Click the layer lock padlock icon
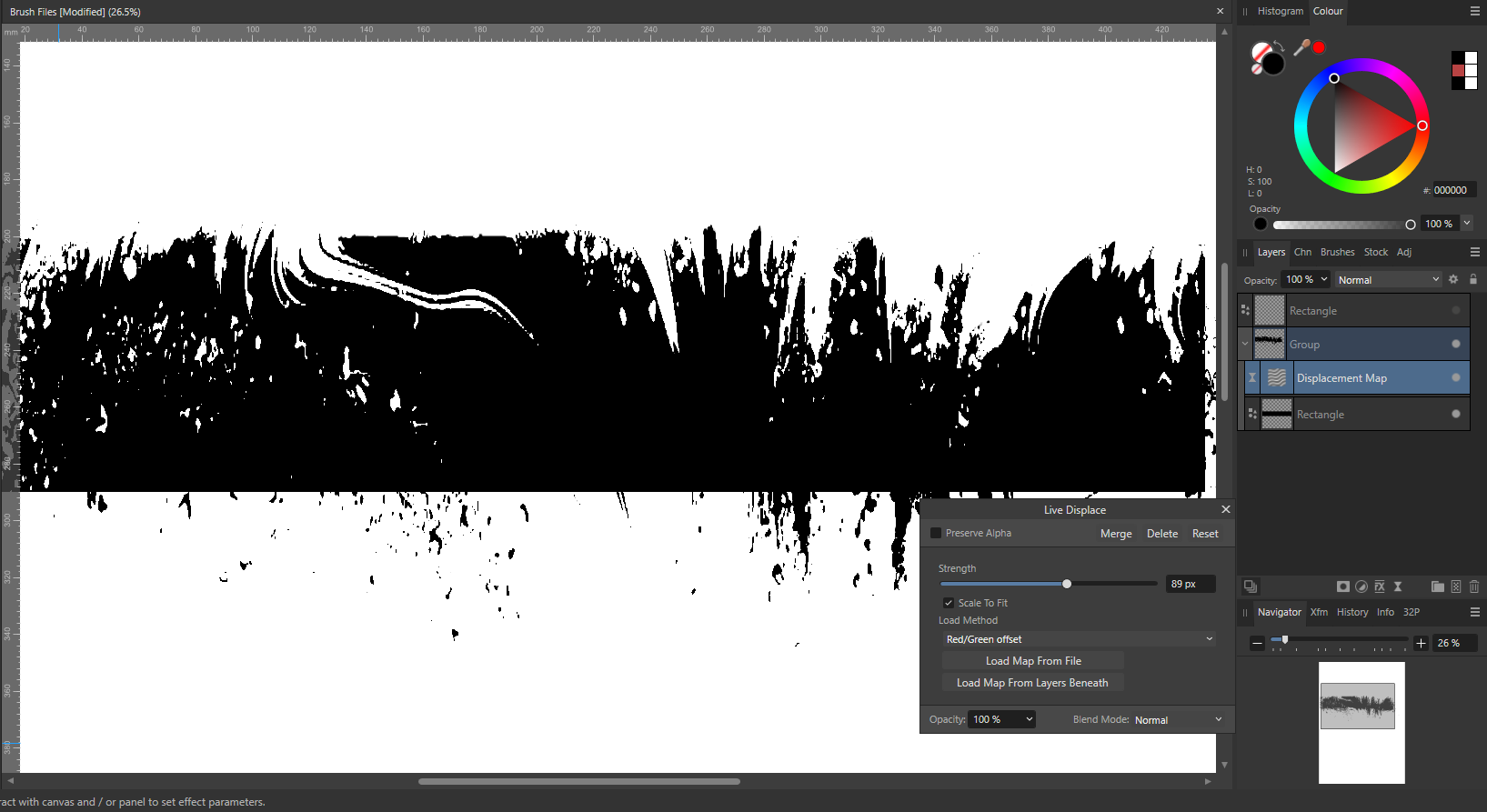This screenshot has height=812, width=1487. tap(1473, 279)
